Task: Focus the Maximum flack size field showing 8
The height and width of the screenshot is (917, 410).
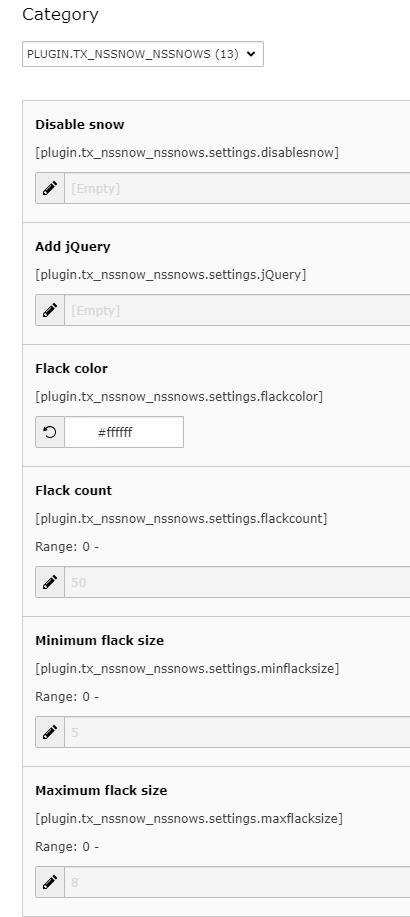Action: coord(237,882)
